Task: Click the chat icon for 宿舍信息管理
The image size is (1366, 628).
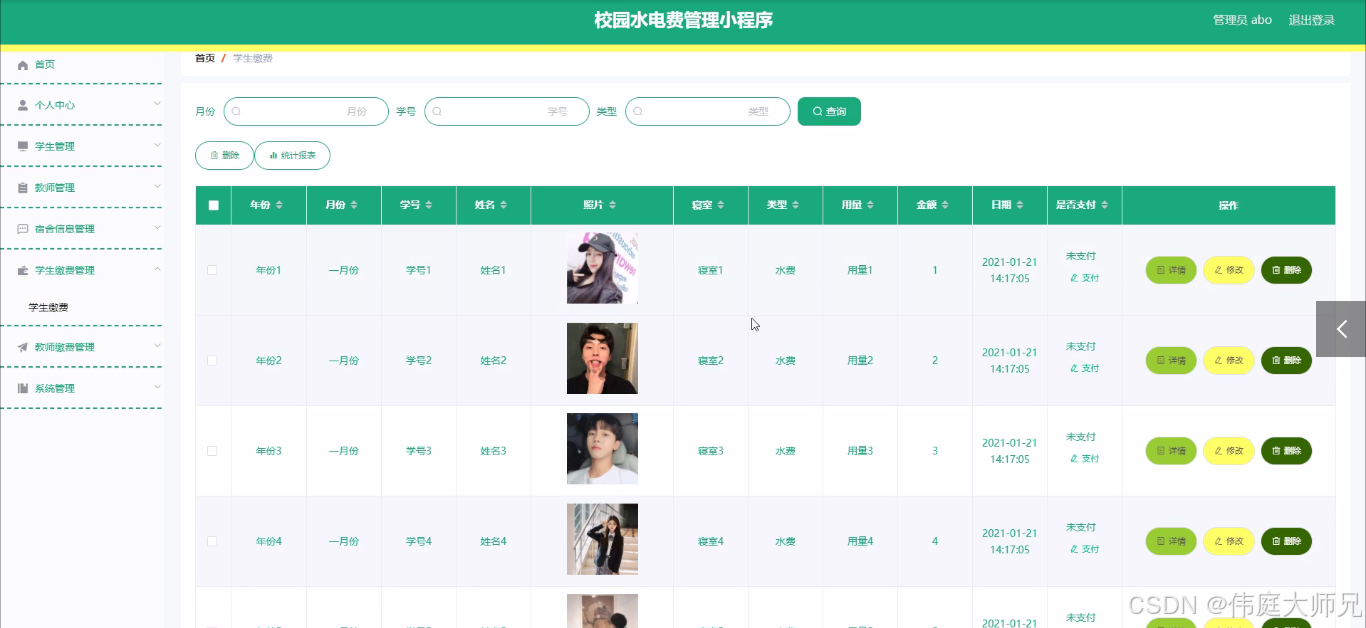Action: coord(23,229)
